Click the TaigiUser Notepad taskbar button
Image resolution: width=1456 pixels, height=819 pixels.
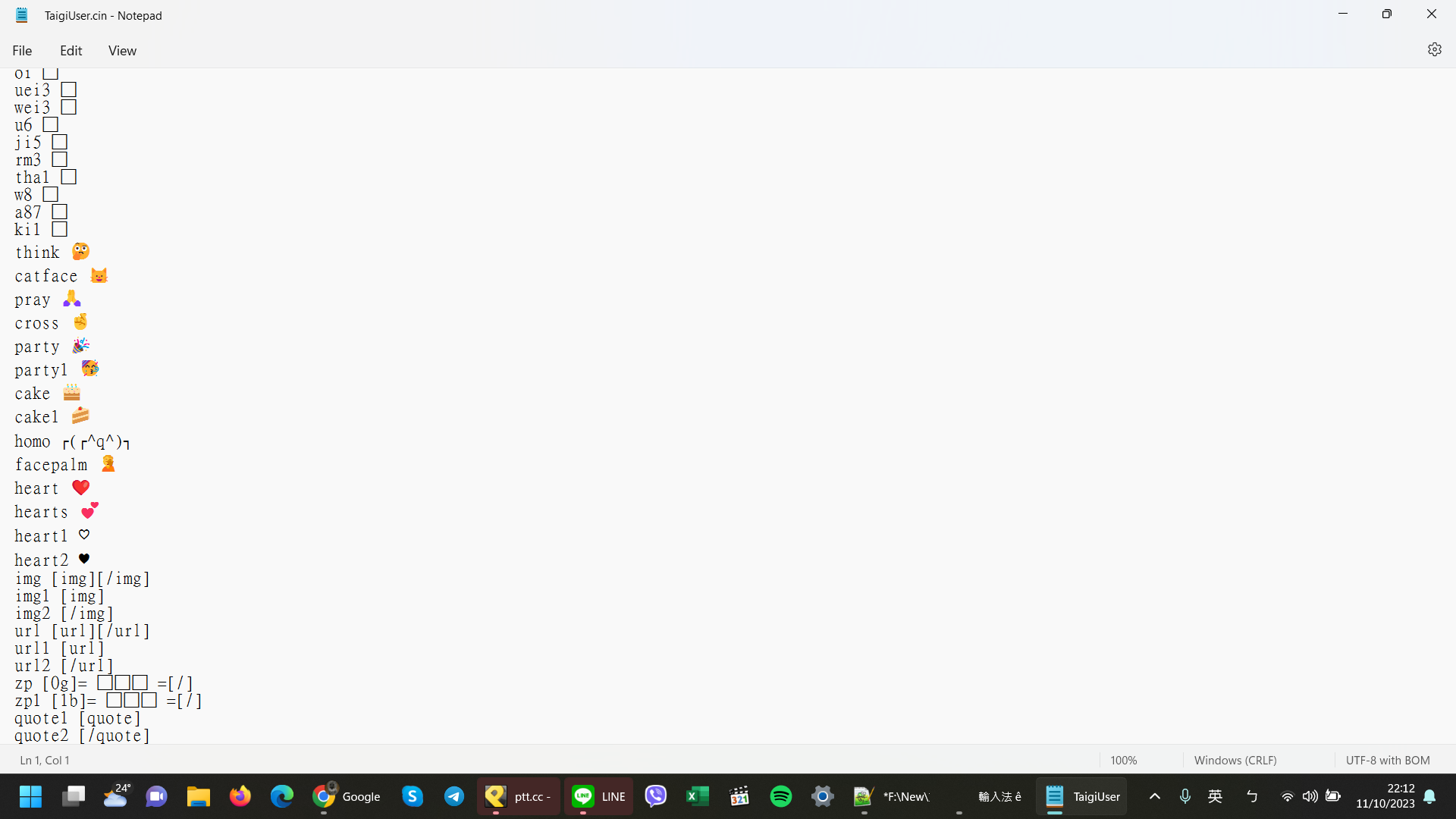tap(1082, 796)
